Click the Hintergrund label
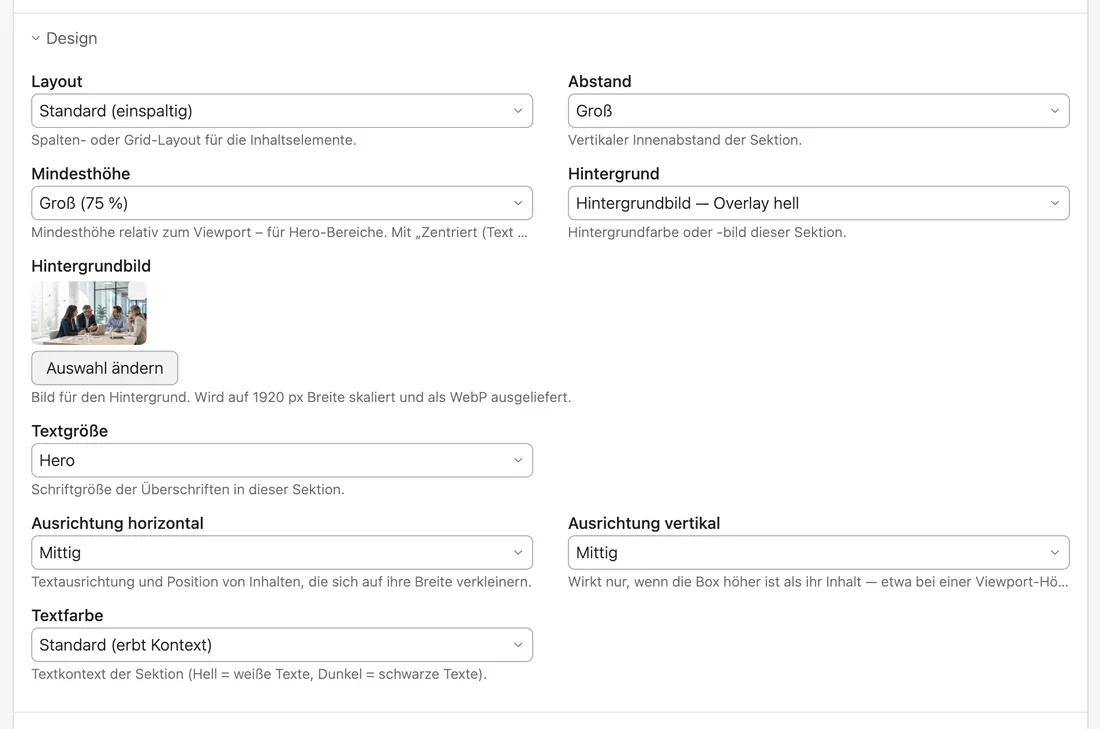 614,174
